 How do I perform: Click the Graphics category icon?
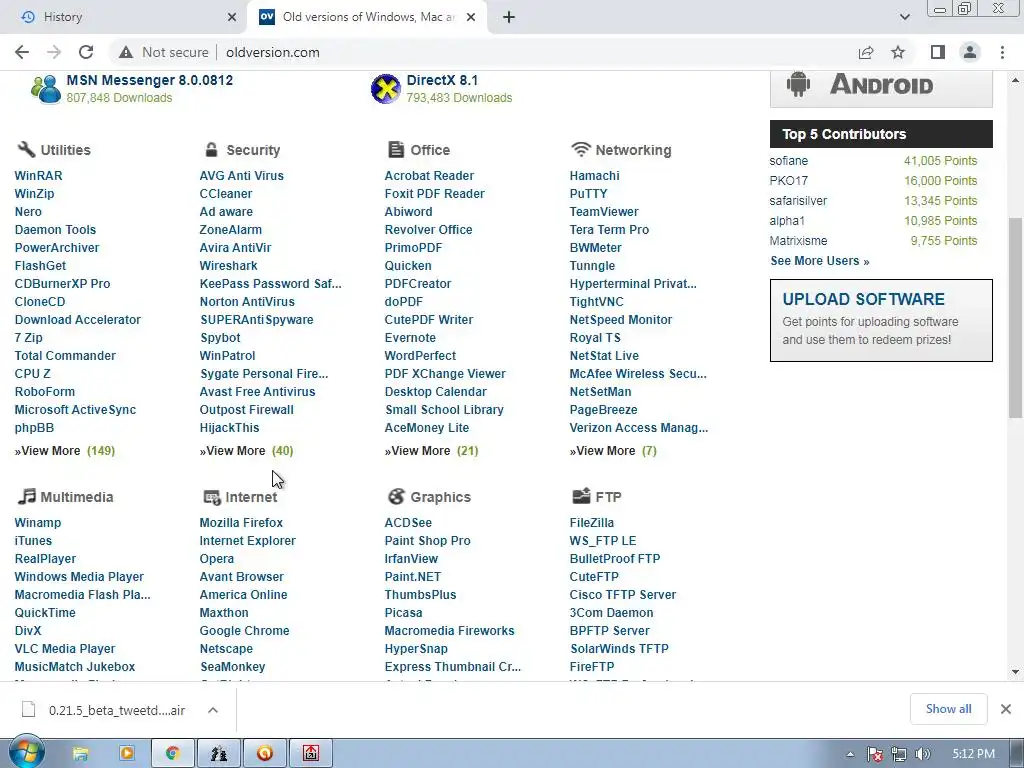(x=396, y=496)
